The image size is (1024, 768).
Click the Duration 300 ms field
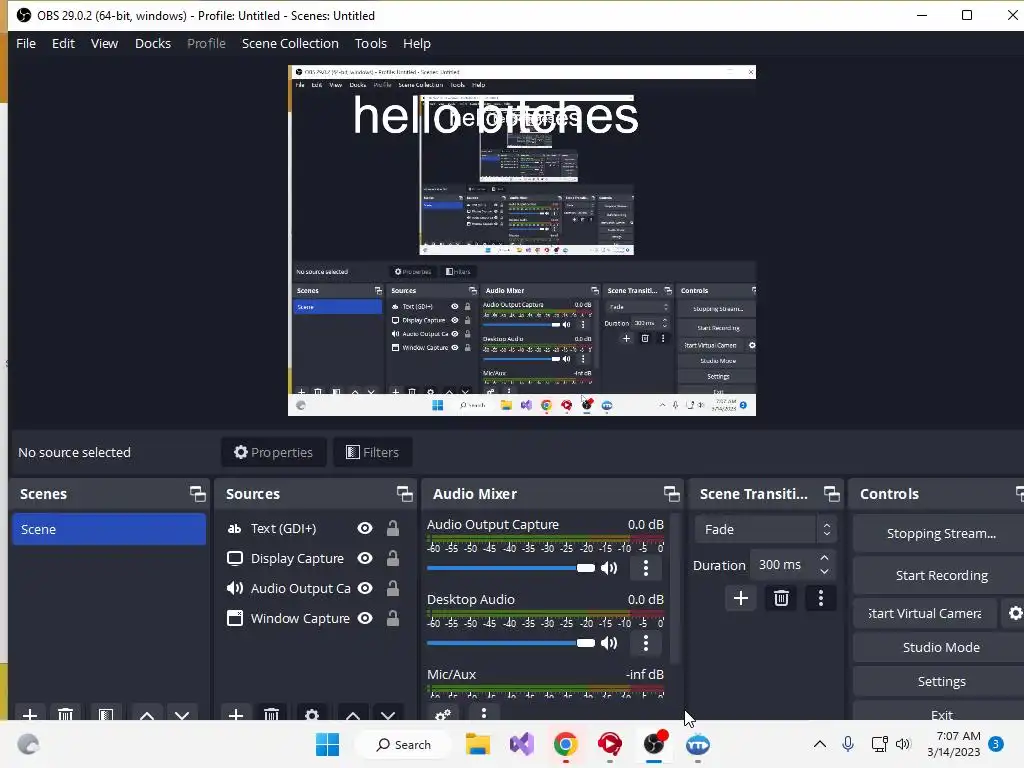793,565
